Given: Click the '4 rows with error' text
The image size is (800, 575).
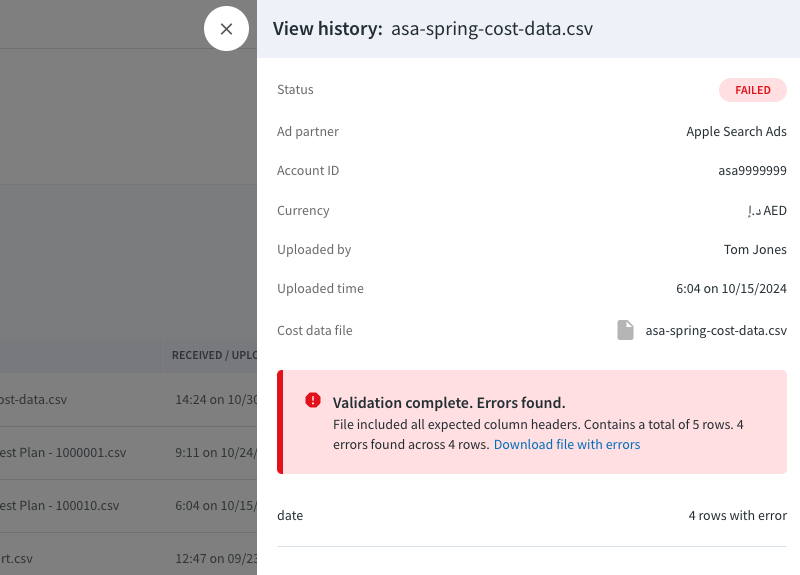Looking at the screenshot, I should point(737,516).
